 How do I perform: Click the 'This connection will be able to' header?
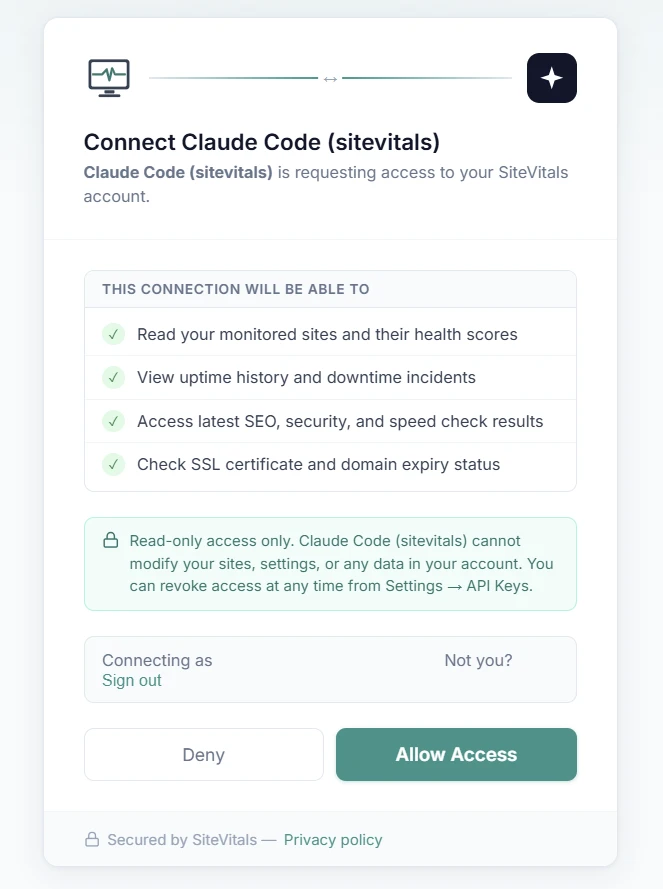(x=236, y=289)
